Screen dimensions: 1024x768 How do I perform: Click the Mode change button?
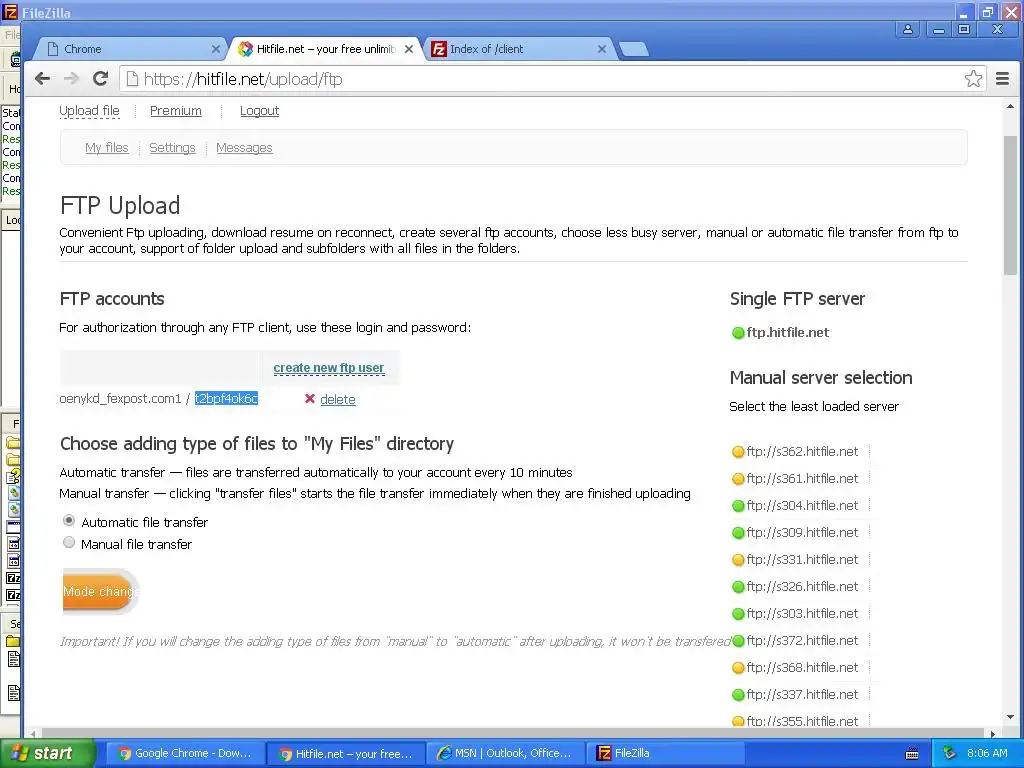point(100,592)
